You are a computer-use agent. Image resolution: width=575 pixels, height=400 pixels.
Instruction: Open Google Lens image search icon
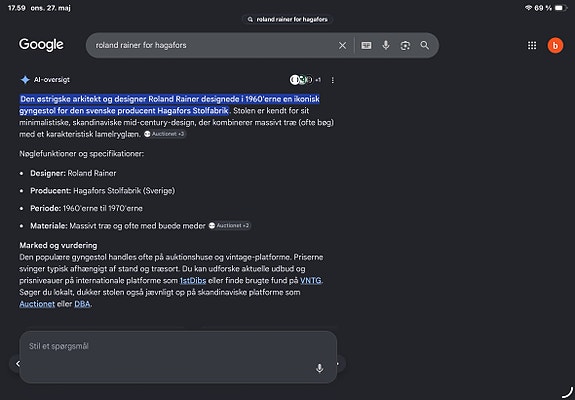coord(405,45)
